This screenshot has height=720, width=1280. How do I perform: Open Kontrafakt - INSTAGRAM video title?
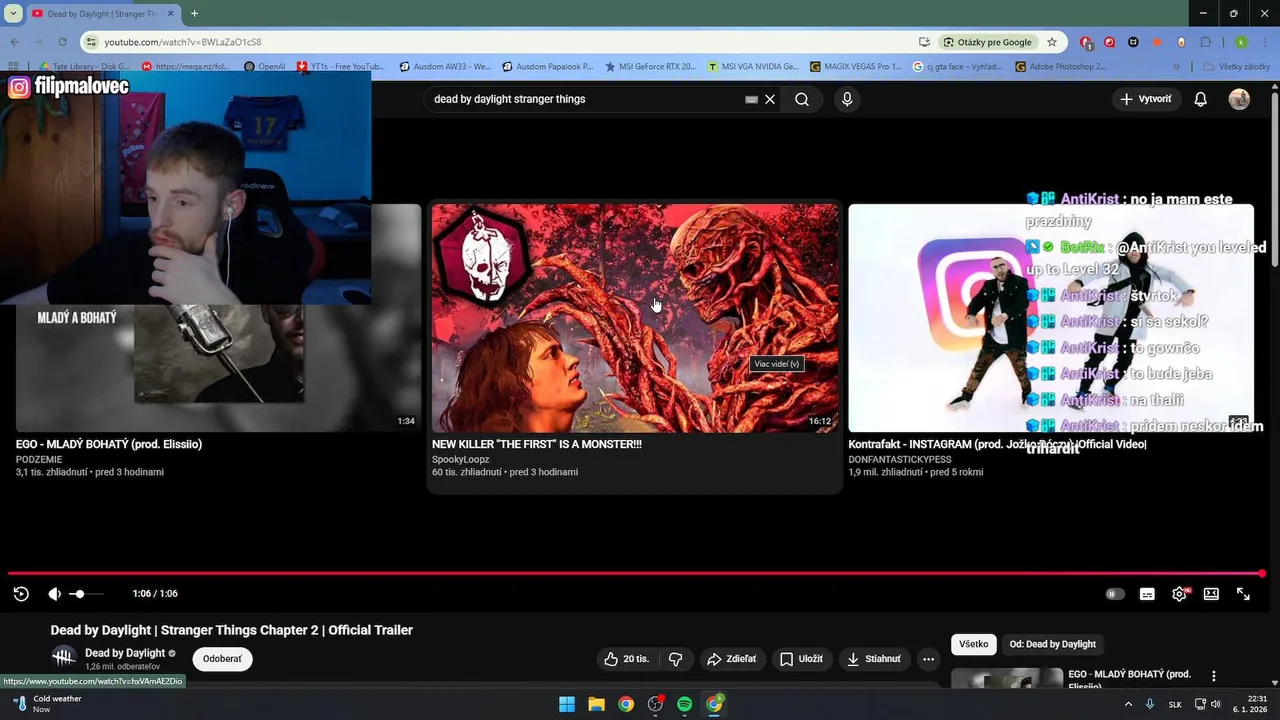(997, 444)
